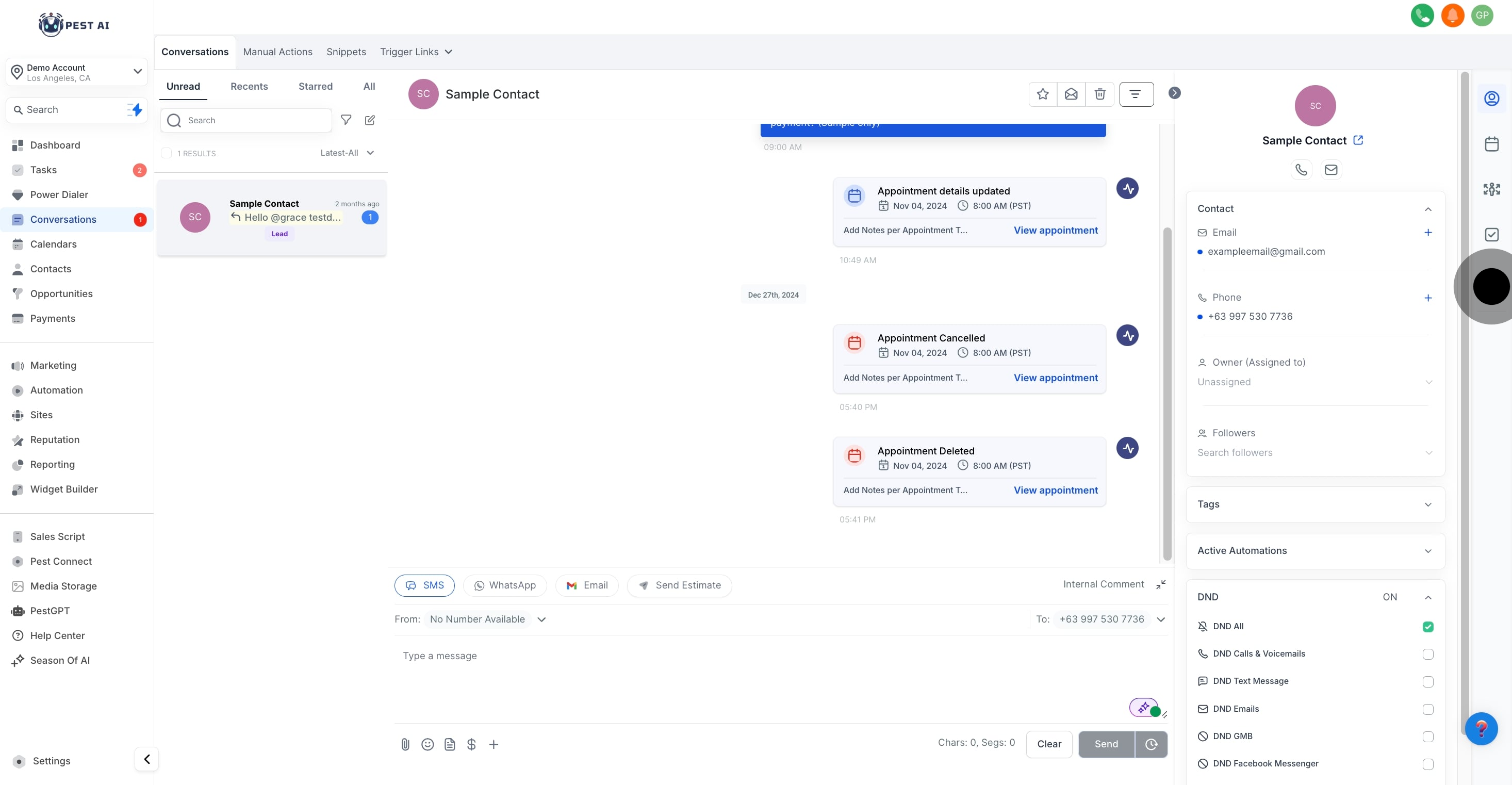Open the emoji picker in composer

[x=428, y=744]
